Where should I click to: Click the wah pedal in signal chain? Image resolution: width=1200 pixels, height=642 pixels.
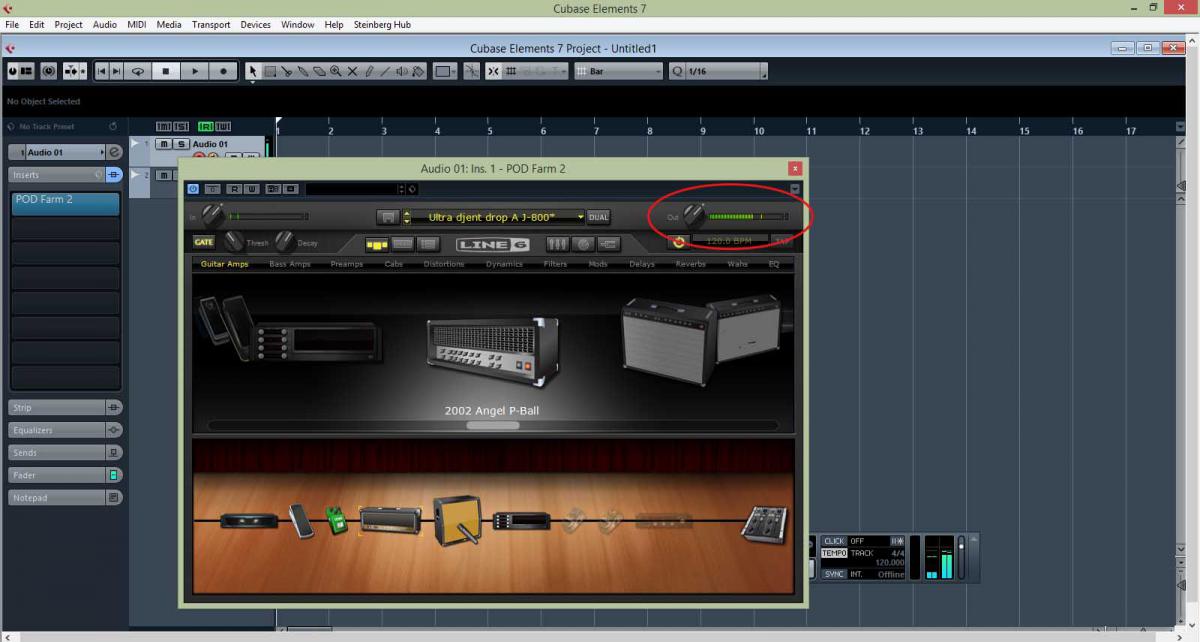[x=301, y=520]
